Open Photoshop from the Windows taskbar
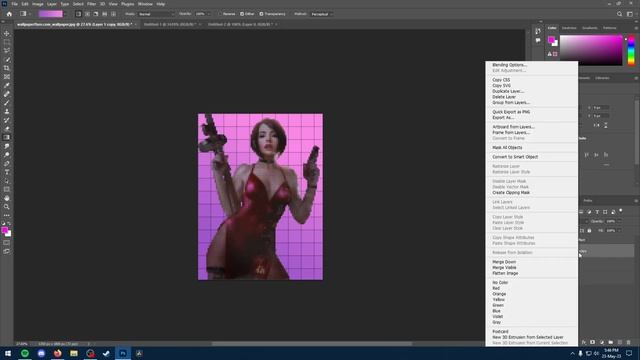The width and height of the screenshot is (640, 360). [122, 353]
